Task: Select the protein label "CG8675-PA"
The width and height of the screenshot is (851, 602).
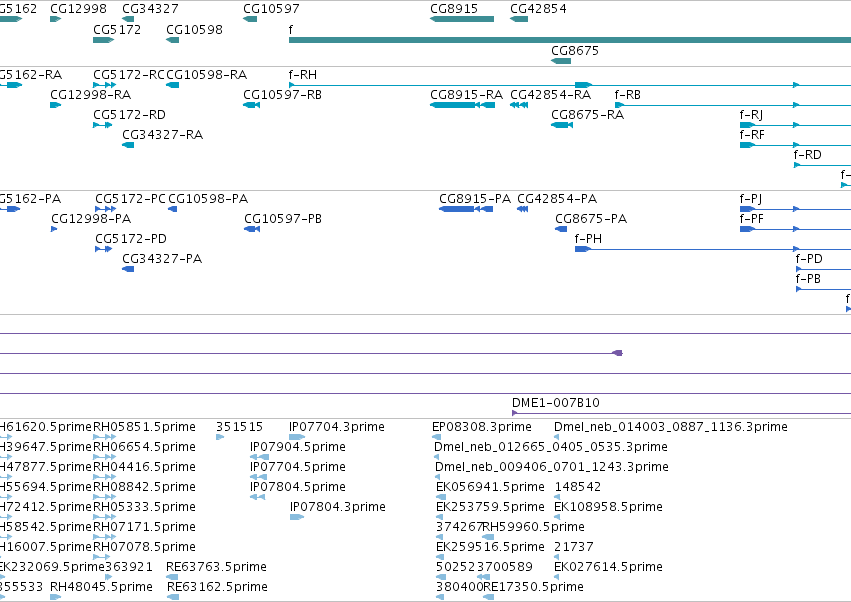Action: pyautogui.click(x=591, y=219)
